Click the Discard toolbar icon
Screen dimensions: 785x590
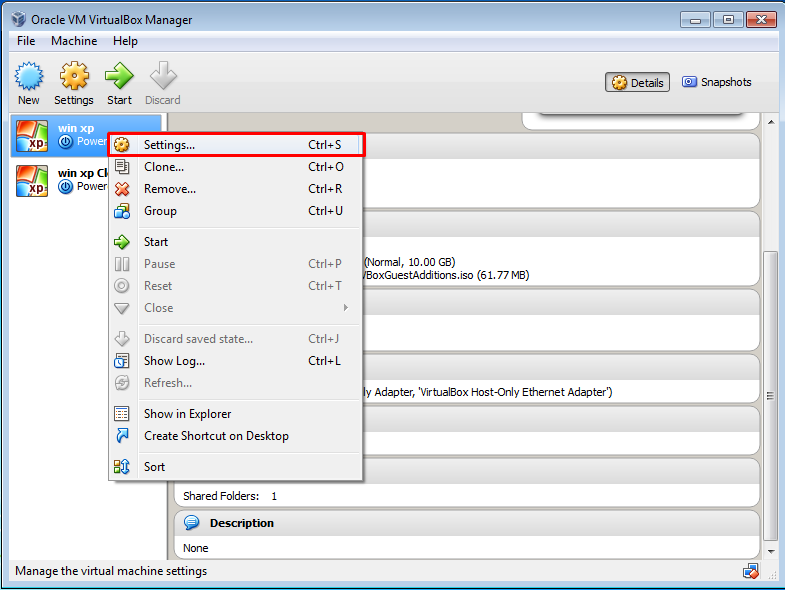pyautogui.click(x=163, y=76)
